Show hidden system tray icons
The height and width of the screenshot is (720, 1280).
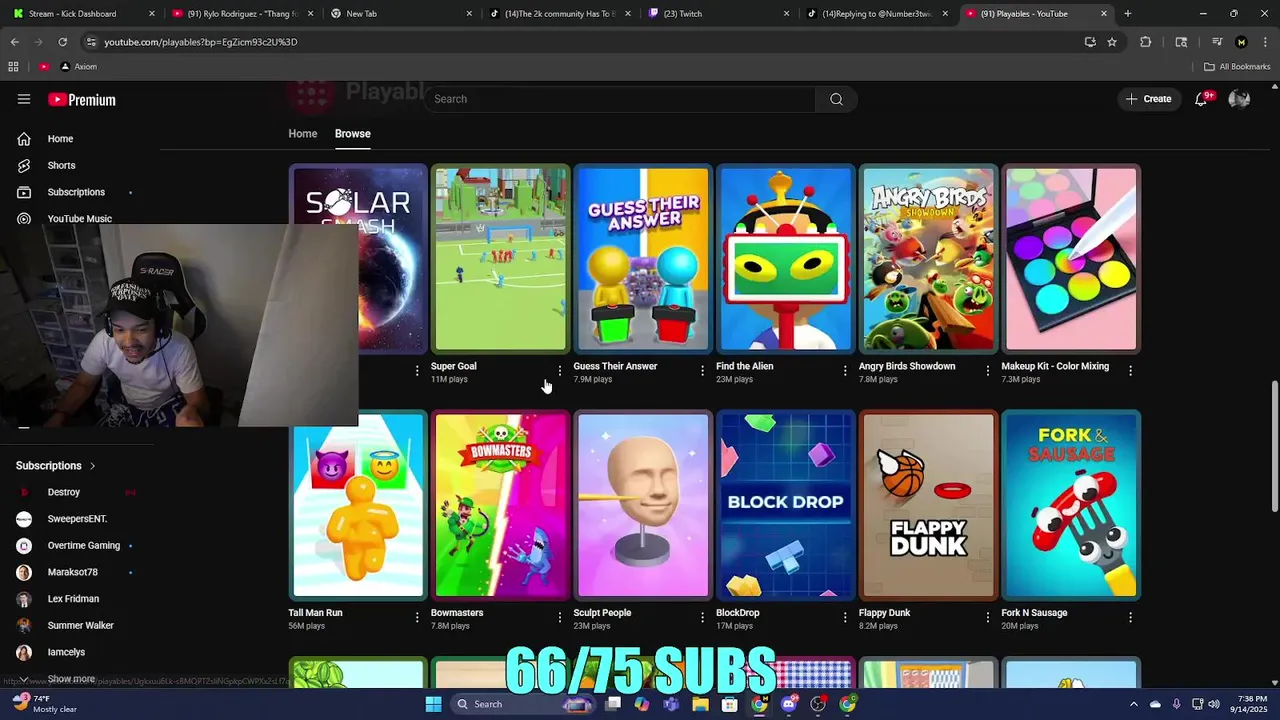(x=1133, y=704)
